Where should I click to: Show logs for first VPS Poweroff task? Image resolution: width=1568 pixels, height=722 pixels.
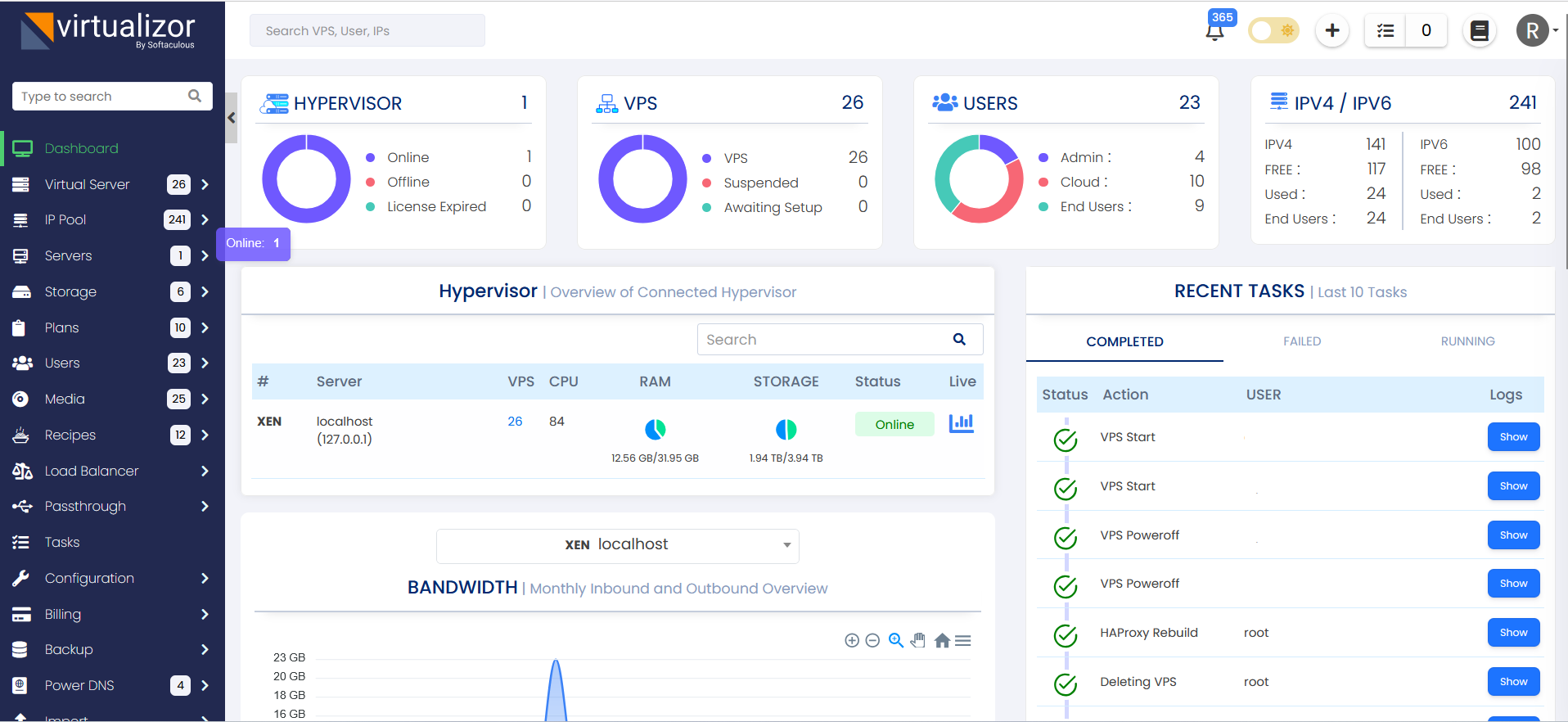click(1513, 535)
